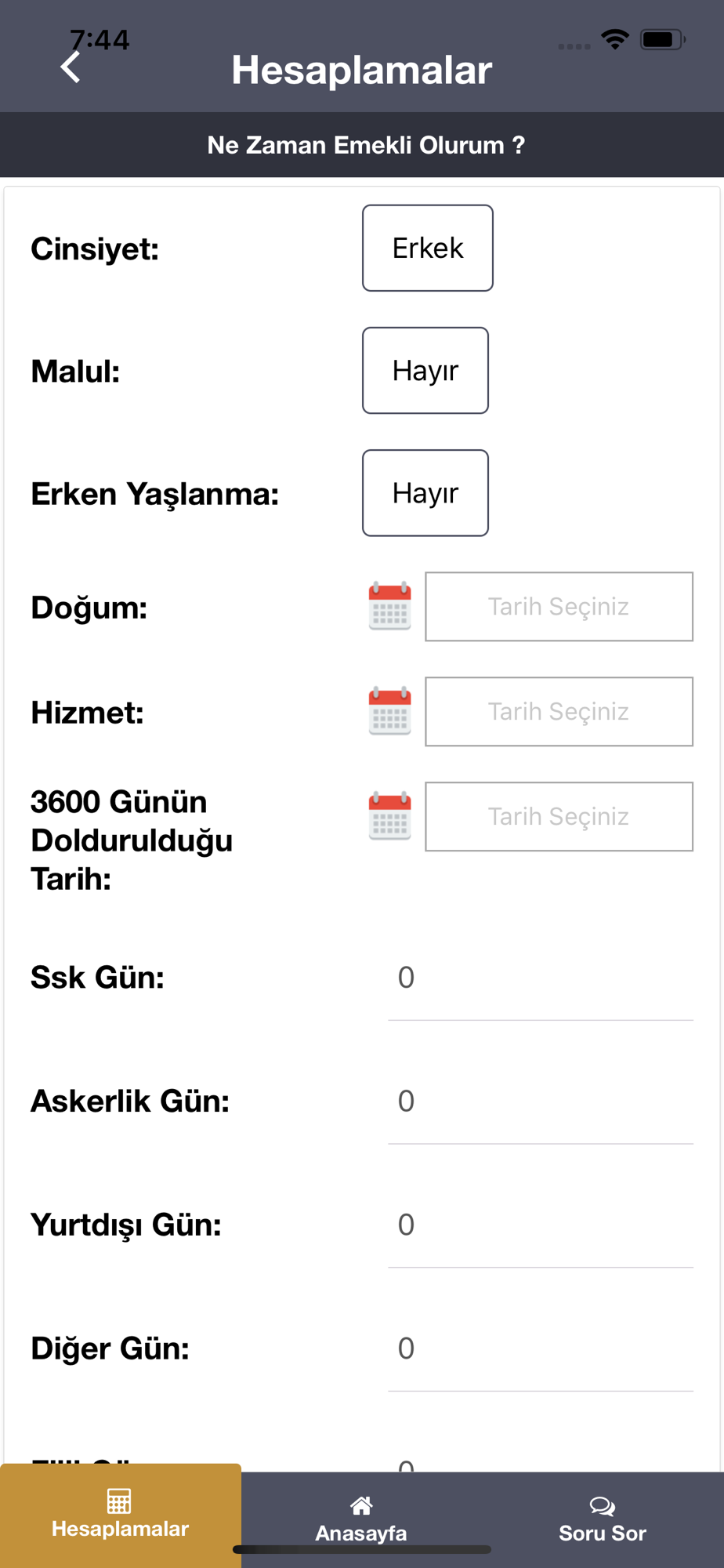Check the Wi-Fi status icon
Viewport: 724px width, 1568px height.
(x=615, y=38)
